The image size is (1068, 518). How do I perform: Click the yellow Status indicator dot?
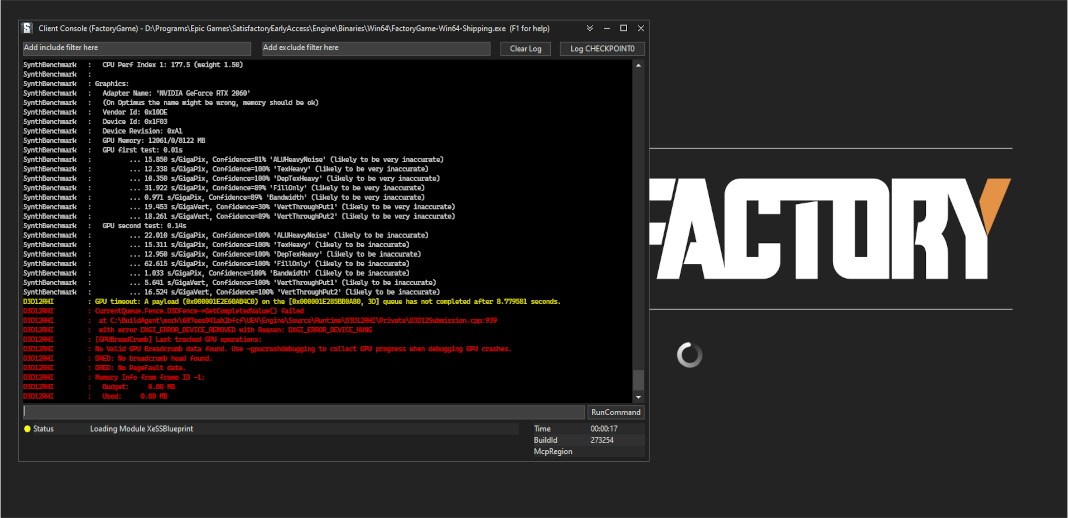27,429
